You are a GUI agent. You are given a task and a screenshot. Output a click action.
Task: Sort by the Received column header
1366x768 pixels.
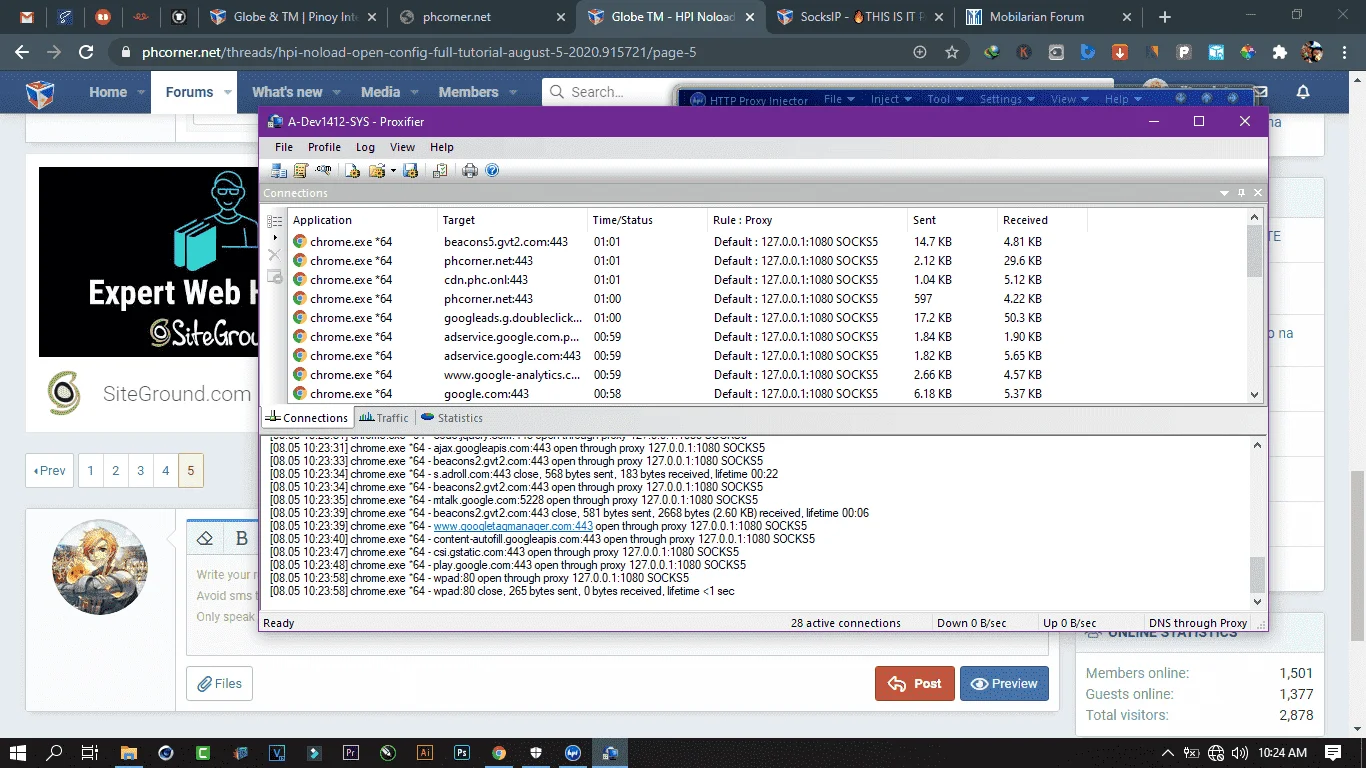tap(1042, 220)
